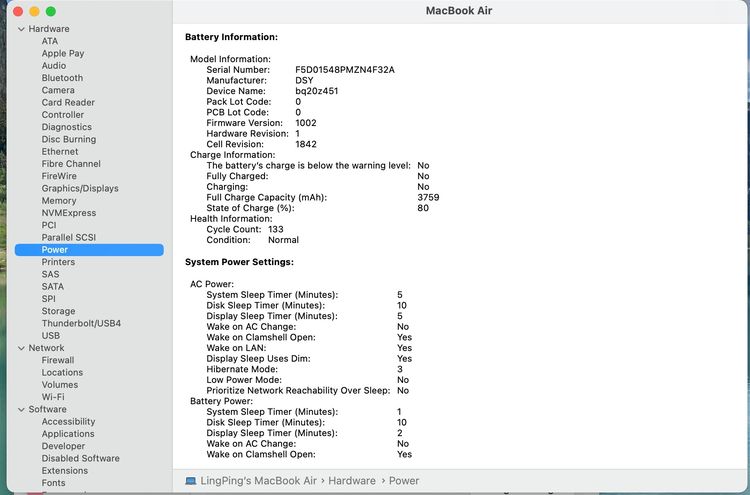Collapse the Network category chevron
The width and height of the screenshot is (750, 495).
coord(21,348)
